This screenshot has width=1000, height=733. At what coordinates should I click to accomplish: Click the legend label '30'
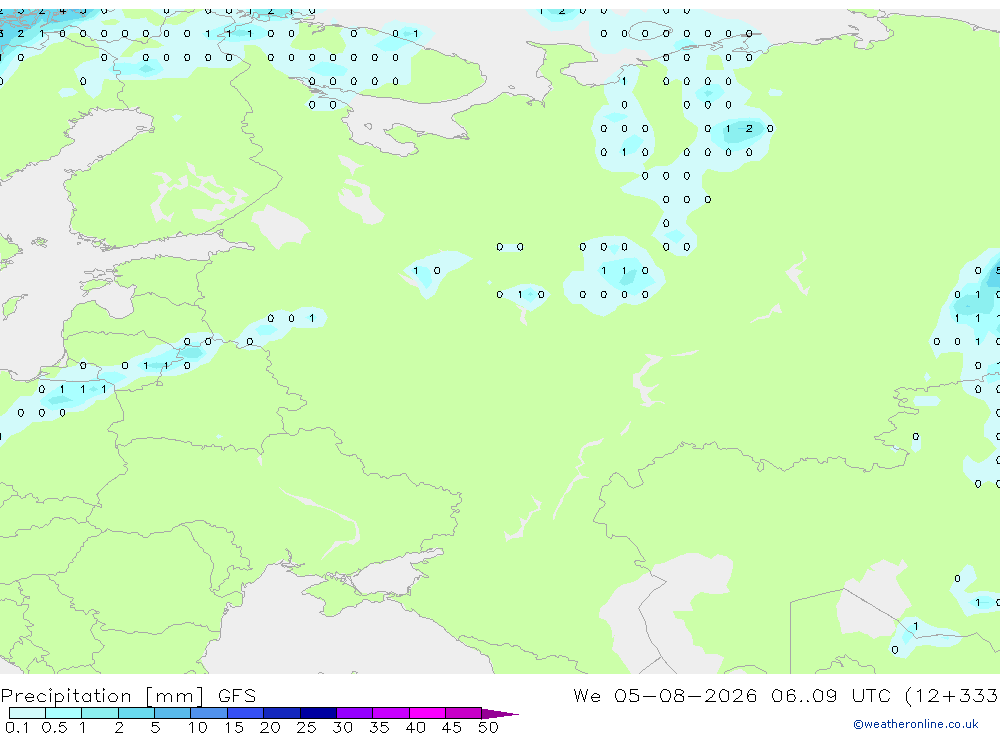(x=343, y=727)
